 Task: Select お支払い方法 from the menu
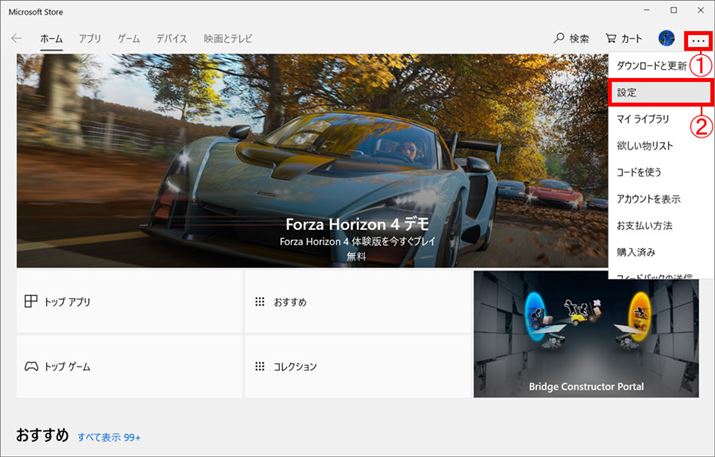pos(661,225)
